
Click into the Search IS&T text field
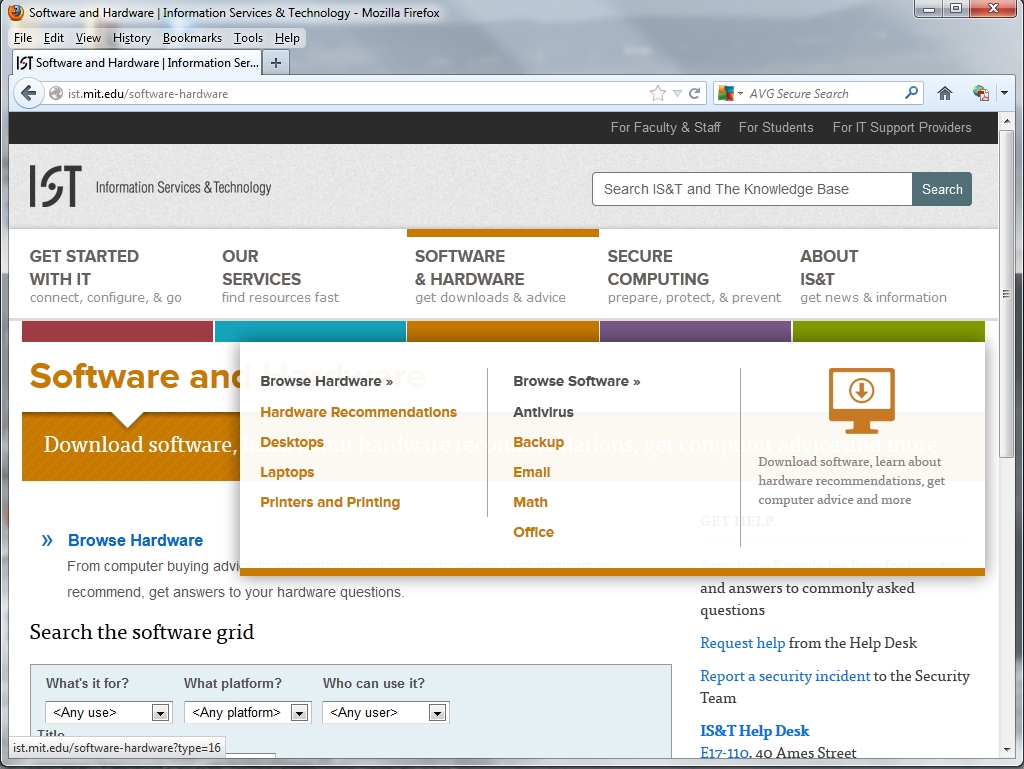751,189
